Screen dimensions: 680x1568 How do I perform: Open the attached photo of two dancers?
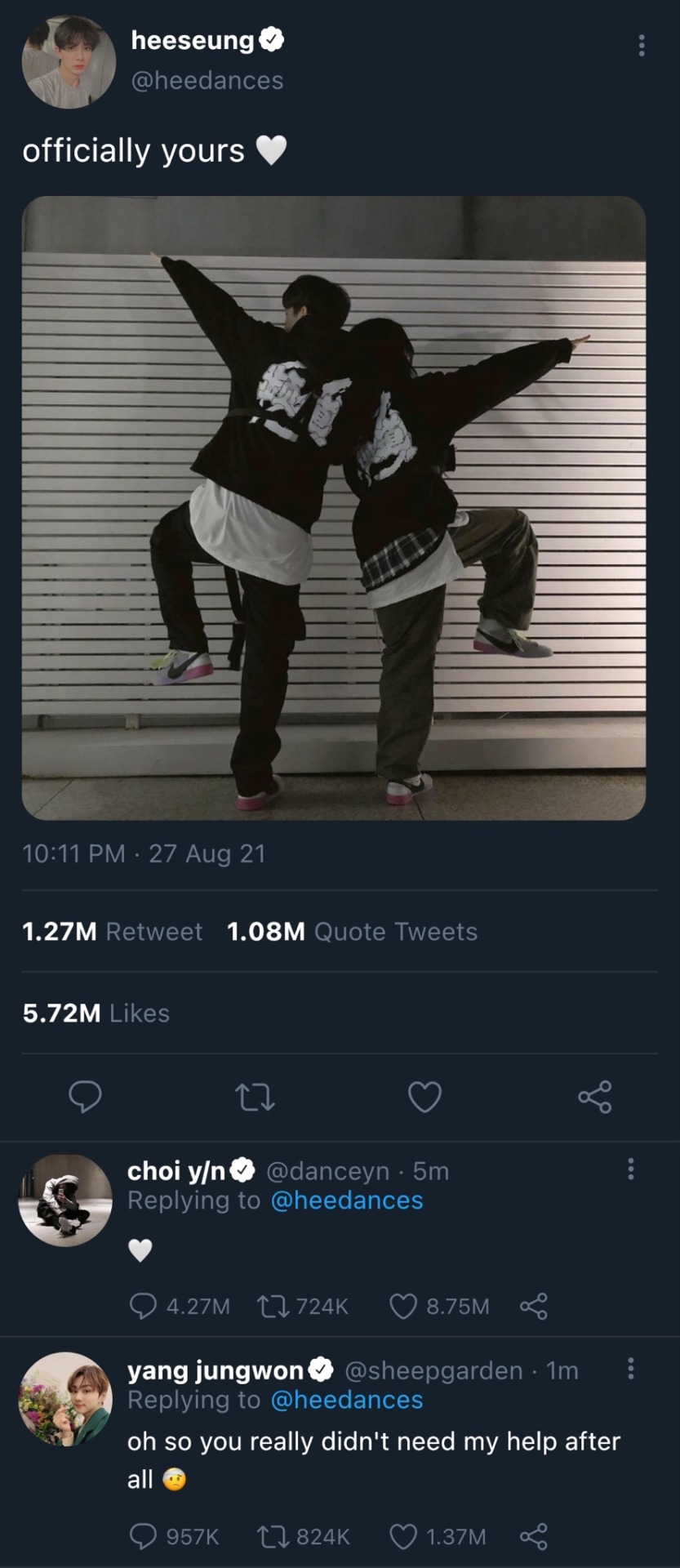pos(334,508)
